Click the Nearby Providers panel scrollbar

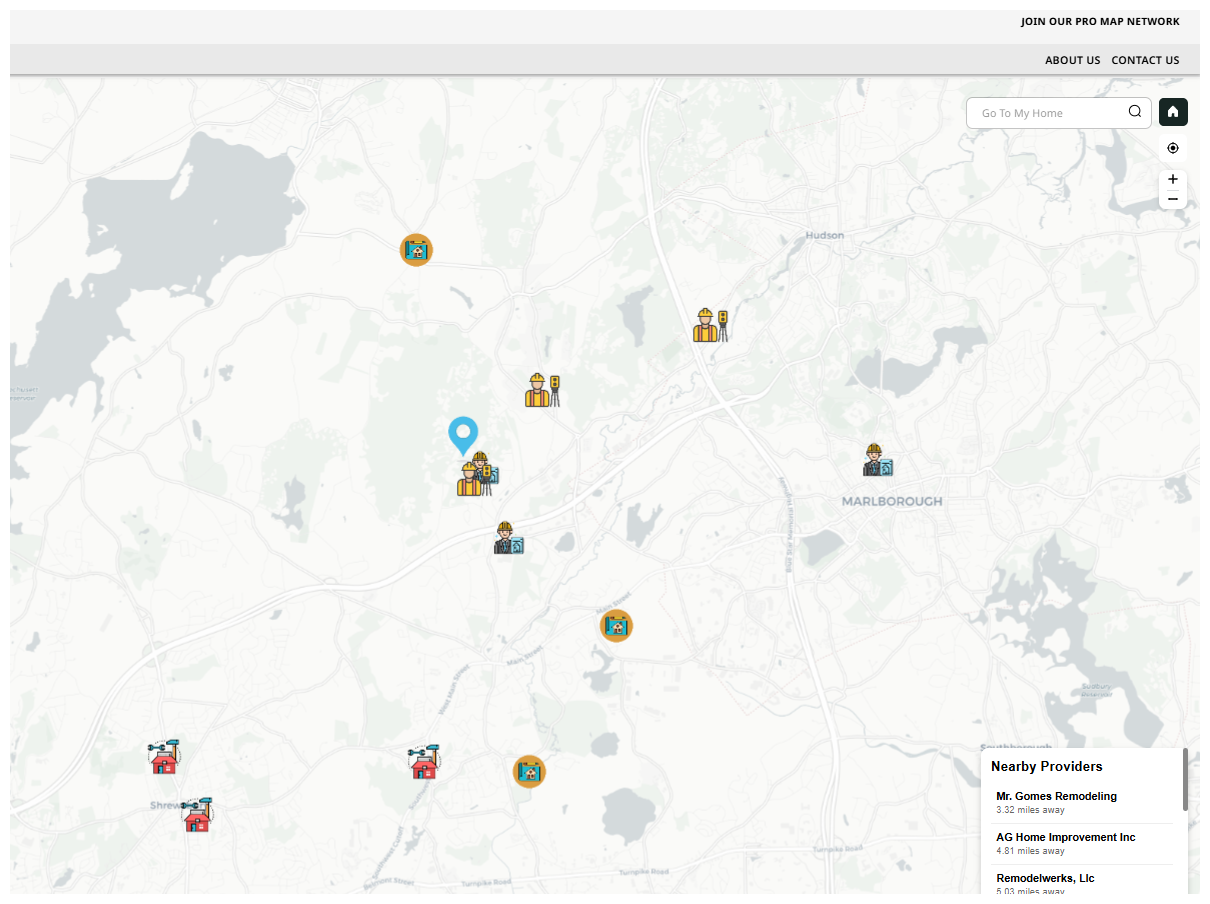(1185, 780)
